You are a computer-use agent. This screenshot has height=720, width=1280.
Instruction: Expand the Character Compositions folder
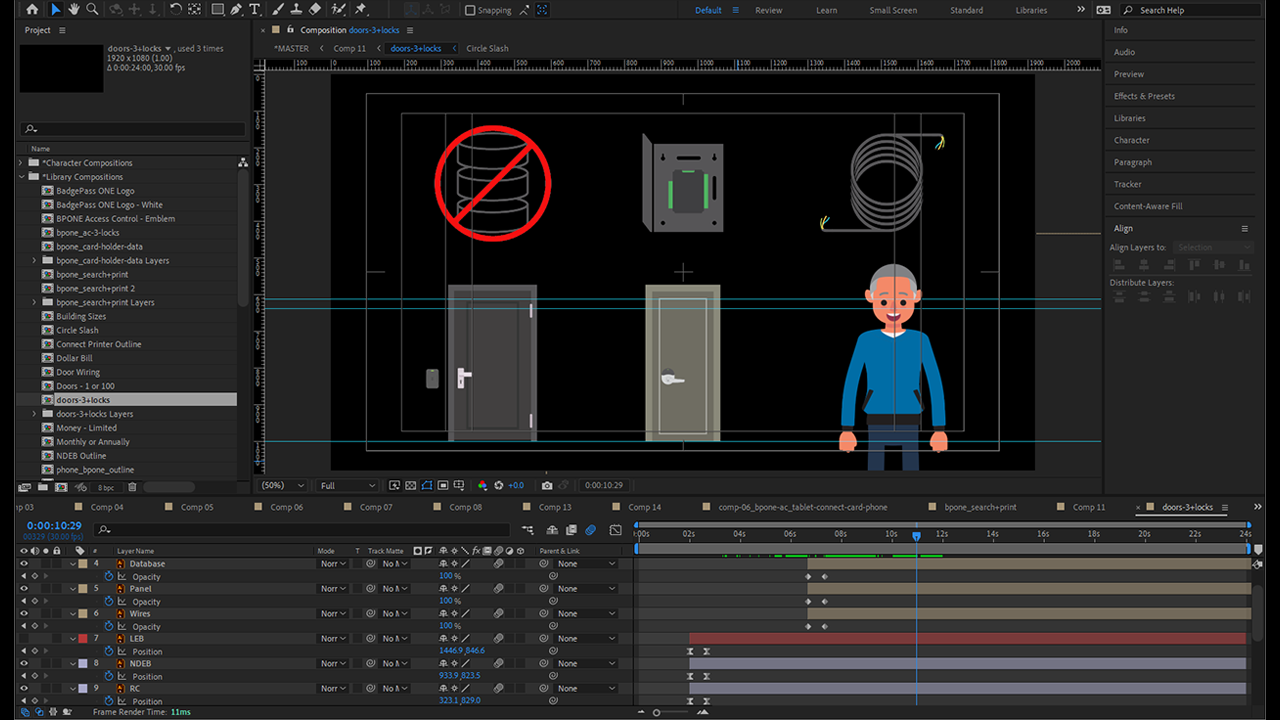coord(21,163)
